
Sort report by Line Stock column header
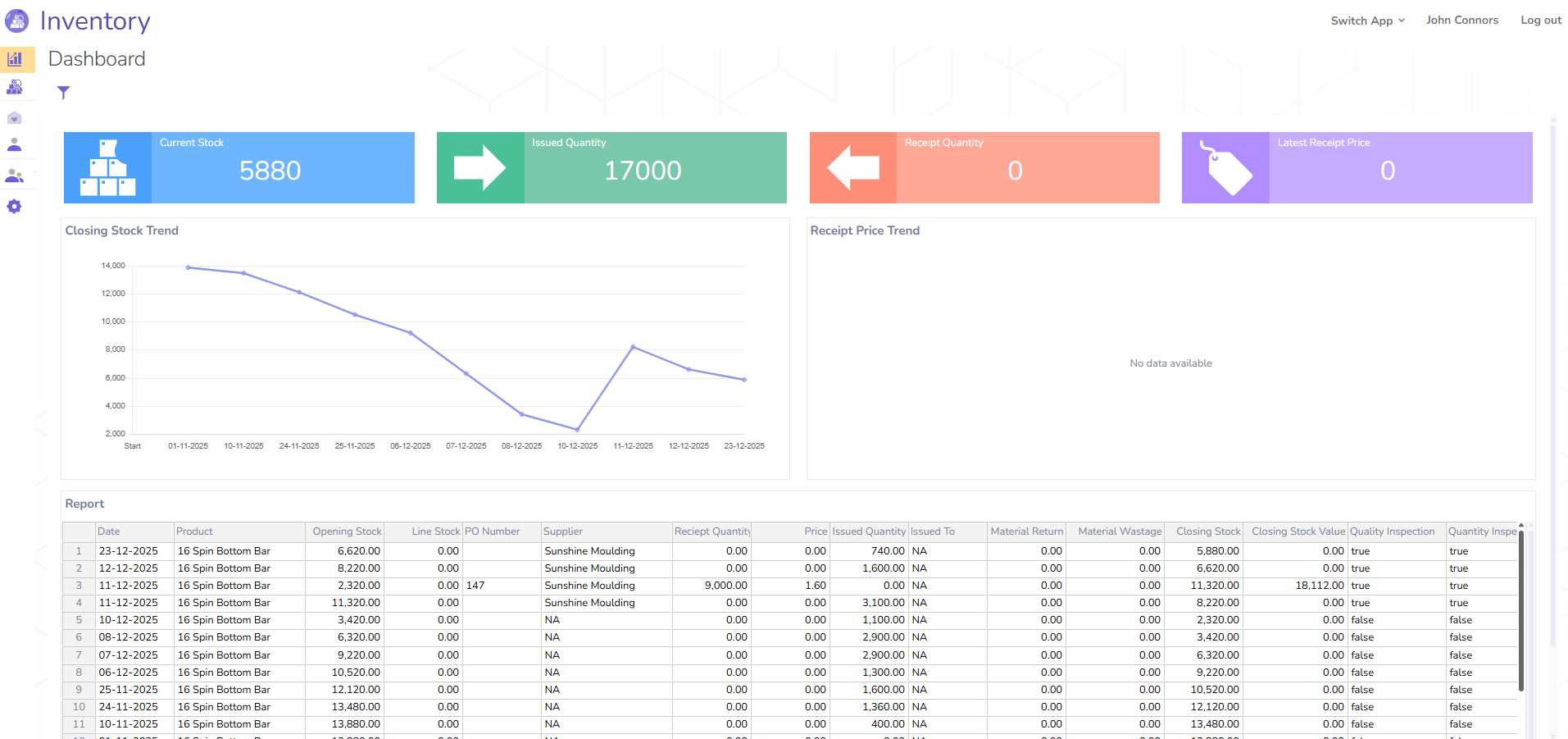(423, 531)
